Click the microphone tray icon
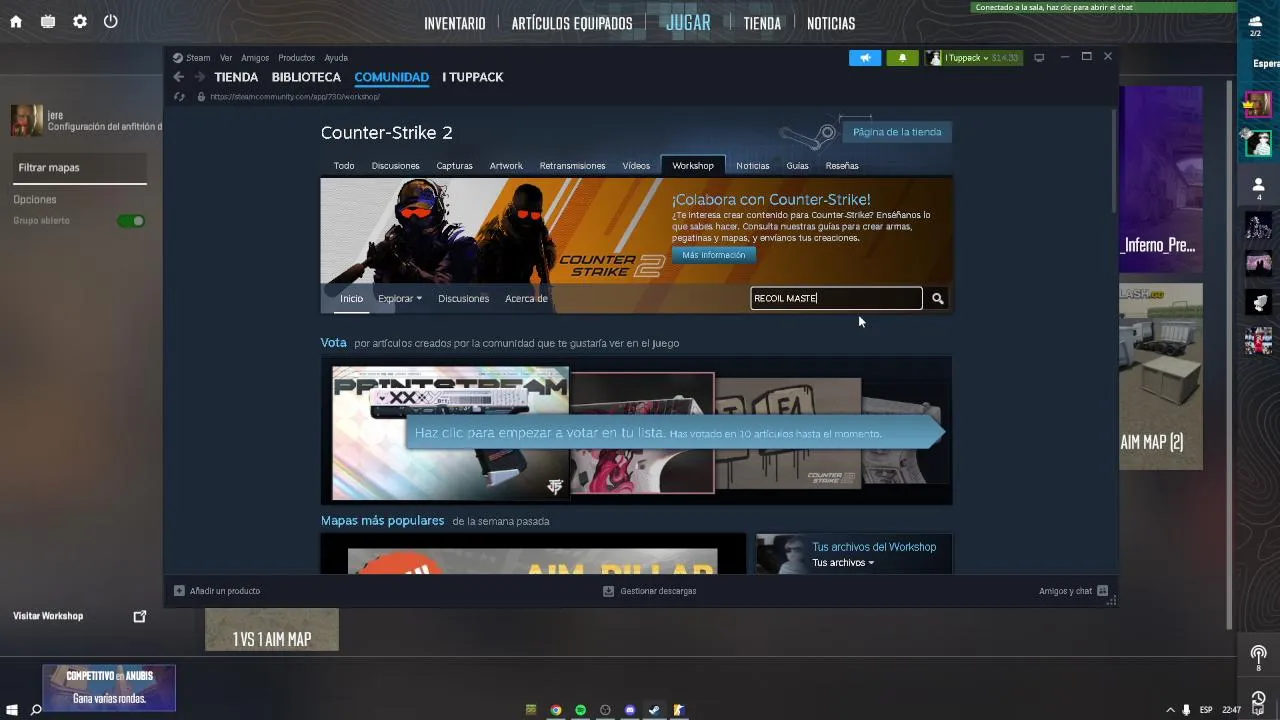The image size is (1280, 720). (1186, 710)
